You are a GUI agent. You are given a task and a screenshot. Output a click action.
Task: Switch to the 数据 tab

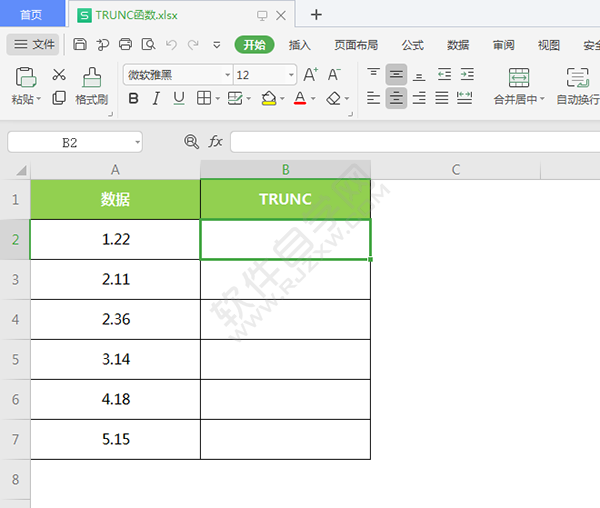(x=458, y=45)
